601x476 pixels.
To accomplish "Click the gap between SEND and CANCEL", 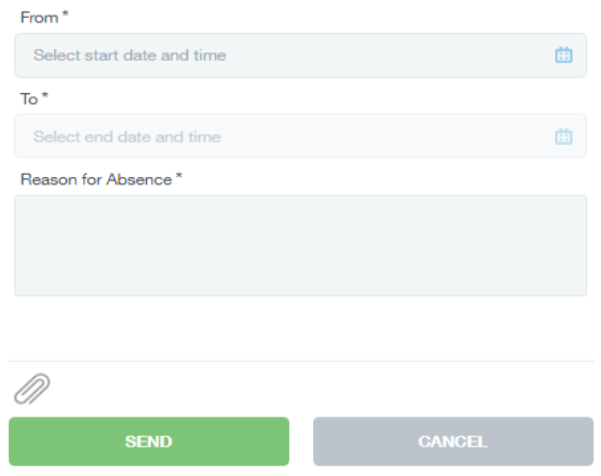I will click(x=301, y=441).
